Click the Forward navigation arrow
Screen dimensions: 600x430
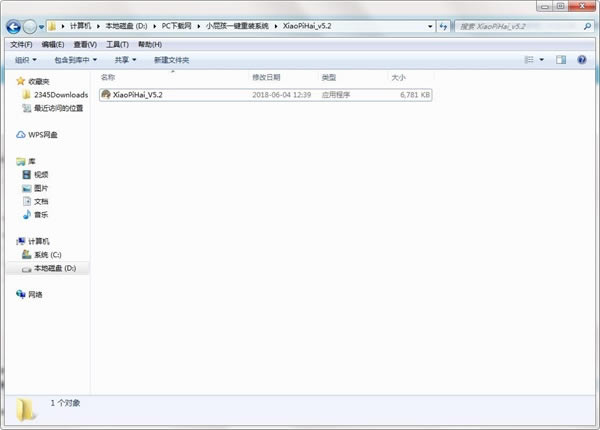pos(30,27)
